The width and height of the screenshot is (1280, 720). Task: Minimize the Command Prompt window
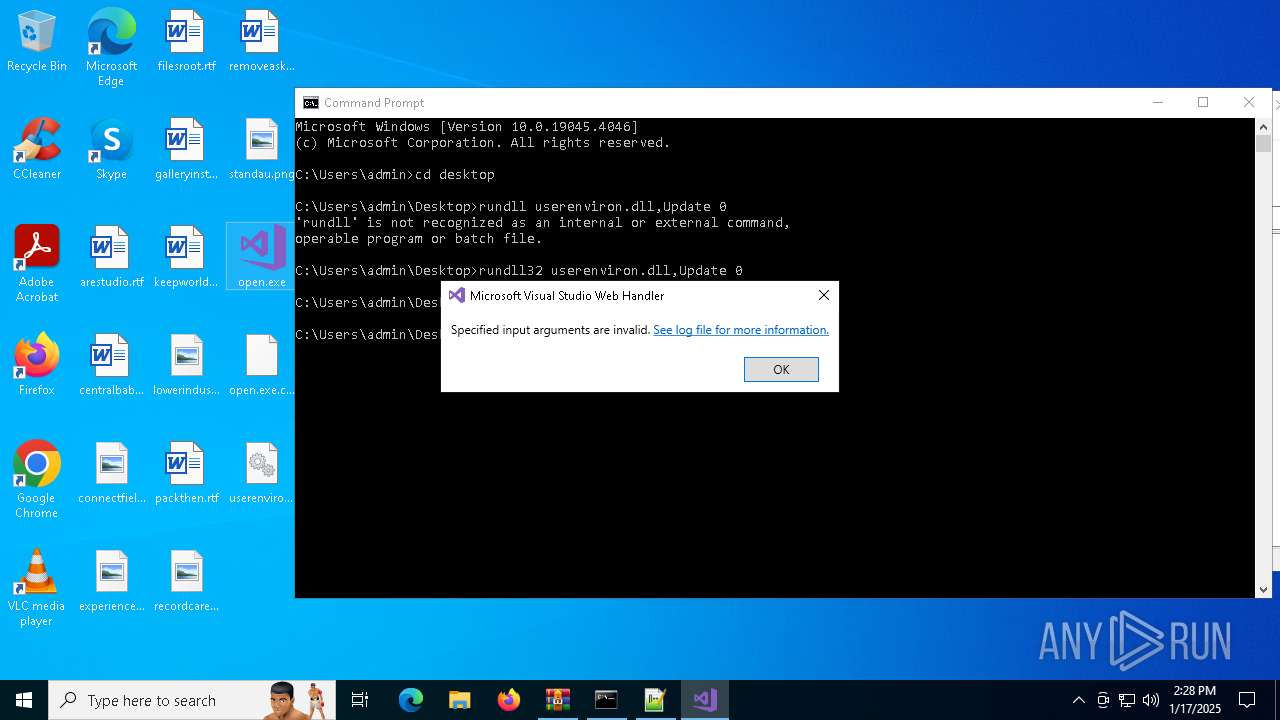[x=1158, y=102]
